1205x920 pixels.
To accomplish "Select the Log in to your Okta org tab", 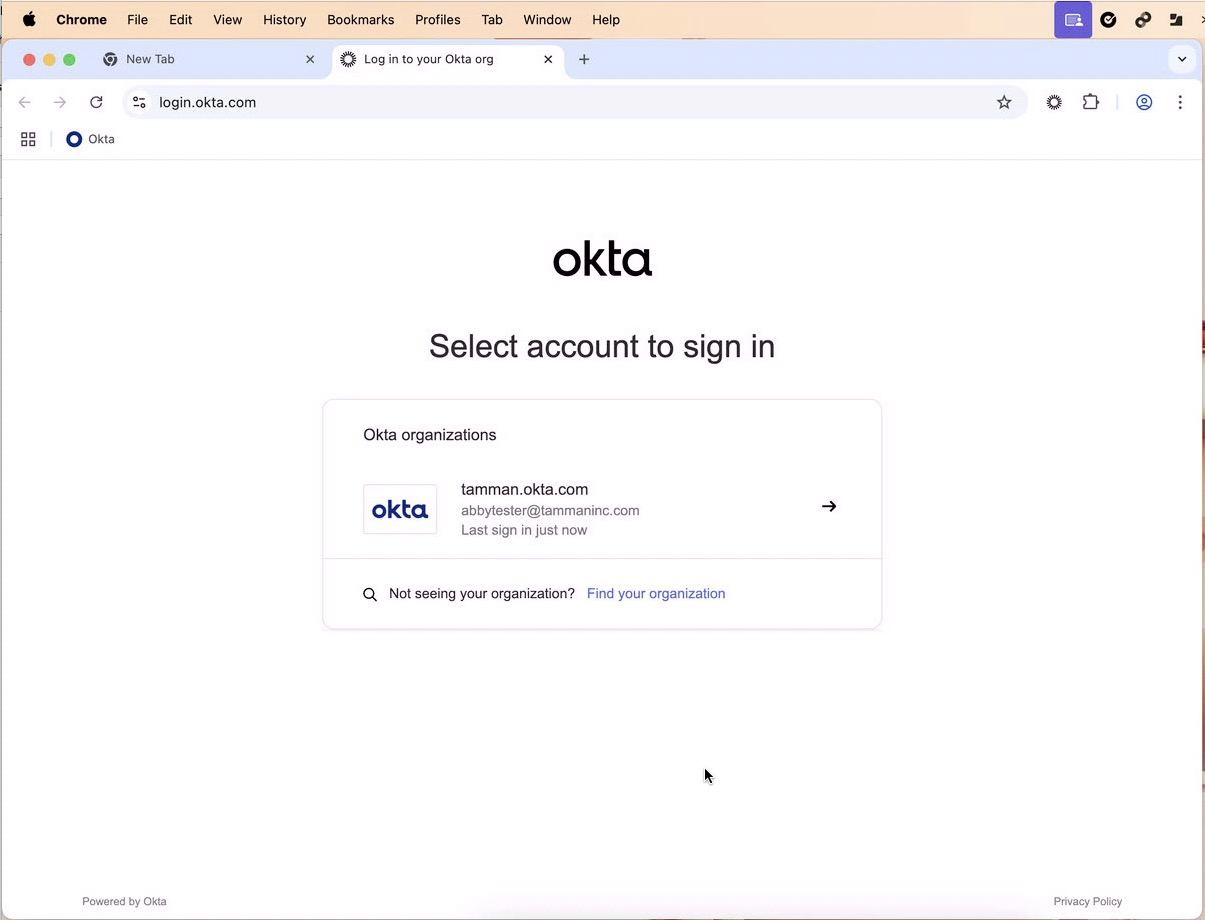I will [x=448, y=59].
